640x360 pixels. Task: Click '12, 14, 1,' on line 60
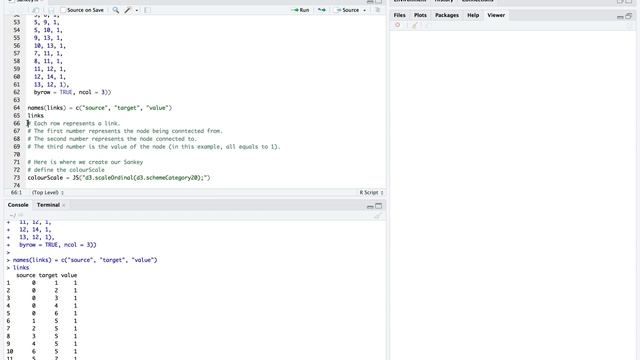pos(49,77)
